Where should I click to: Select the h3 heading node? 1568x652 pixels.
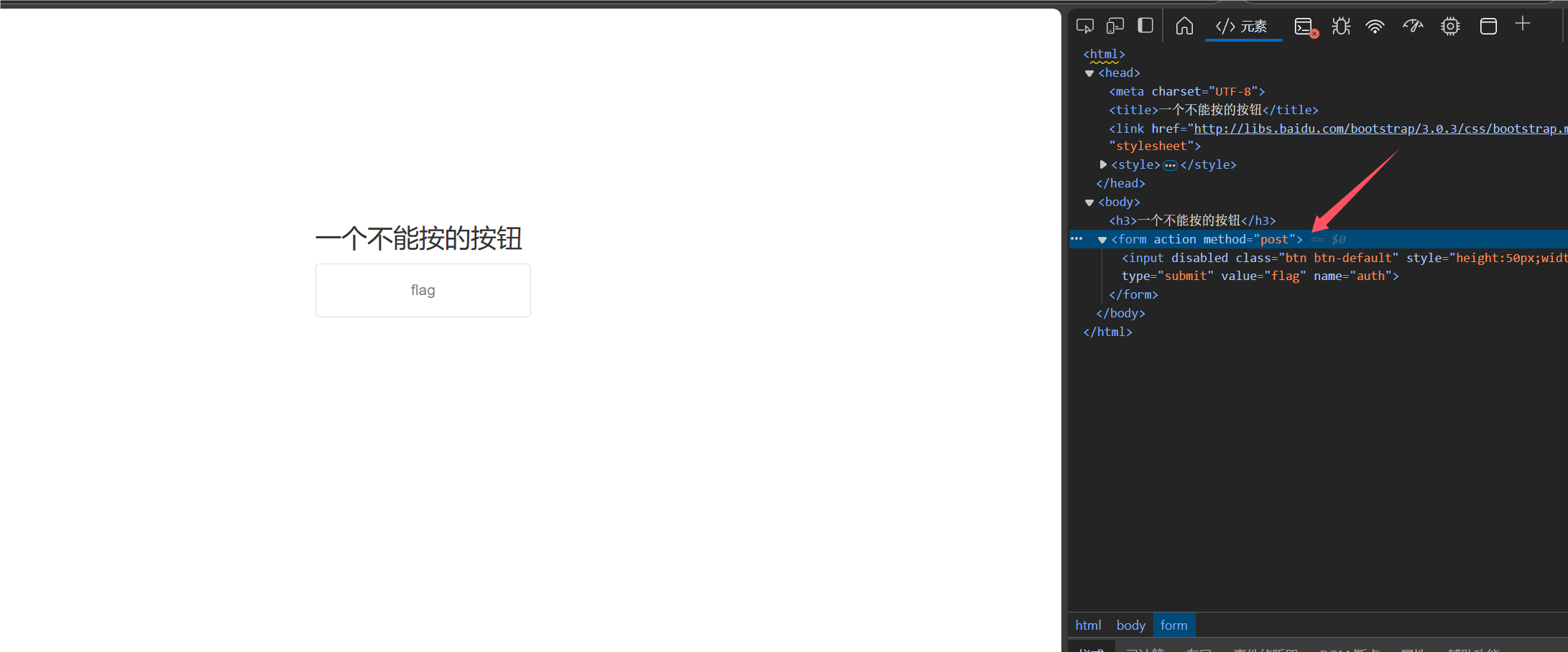(x=1193, y=220)
